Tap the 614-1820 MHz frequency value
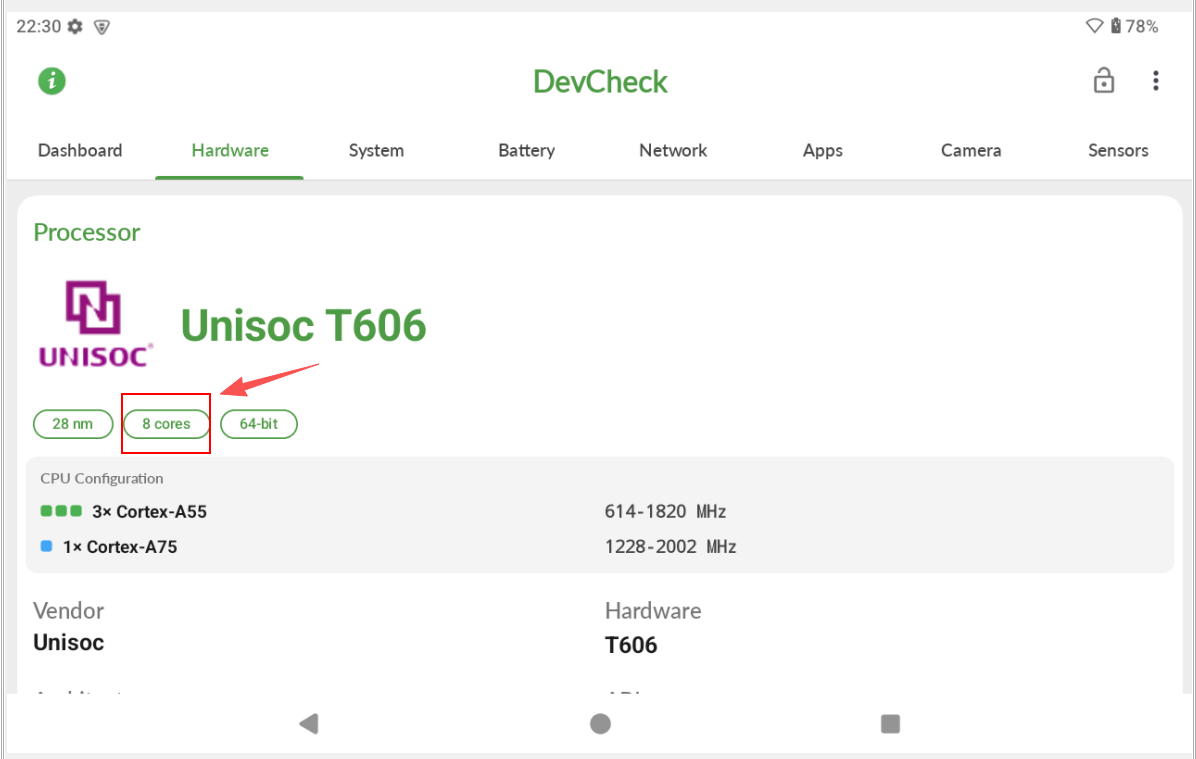The image size is (1196, 759). click(x=665, y=511)
